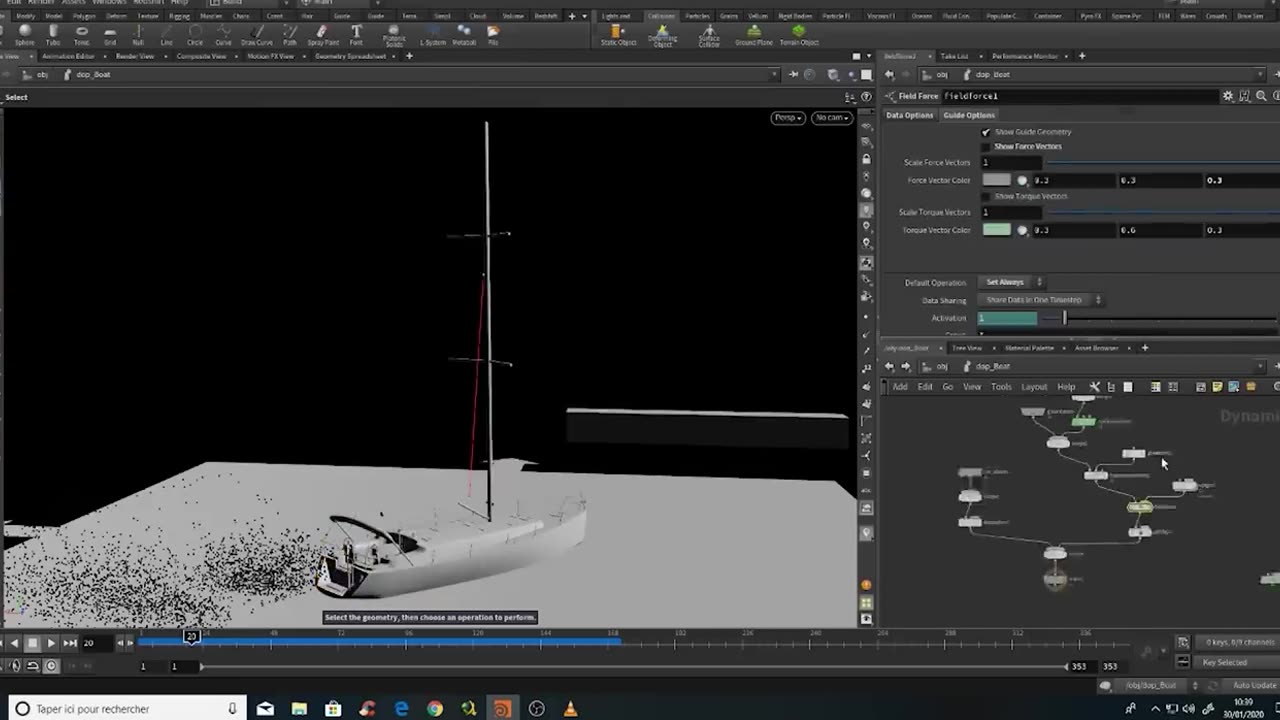Select the Tube shelf tool
This screenshot has width=1280, height=720.
53,35
